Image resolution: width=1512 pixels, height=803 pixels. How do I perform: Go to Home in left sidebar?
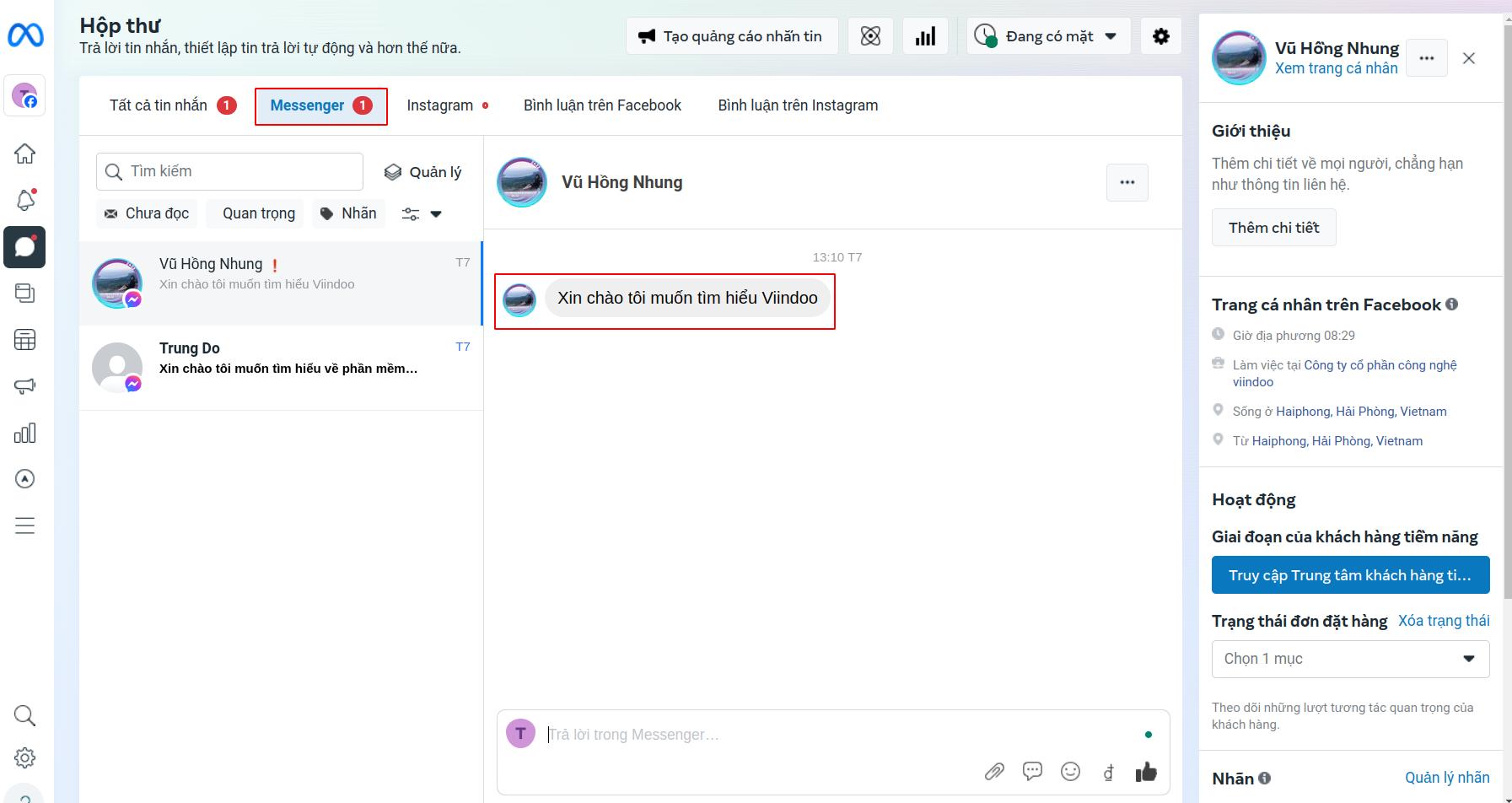point(25,154)
